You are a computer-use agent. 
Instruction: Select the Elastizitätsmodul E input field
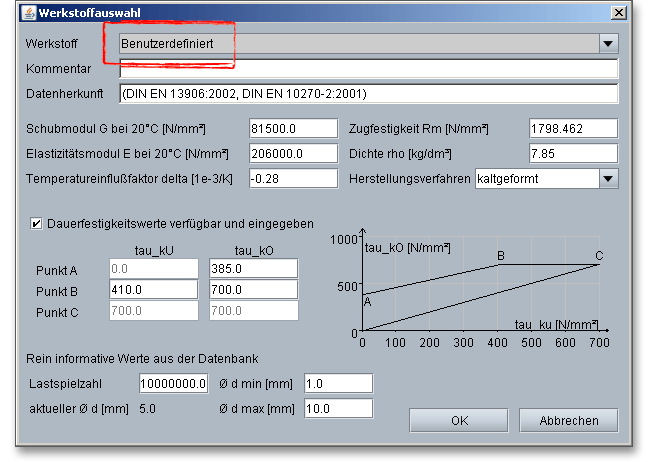[x=293, y=154]
